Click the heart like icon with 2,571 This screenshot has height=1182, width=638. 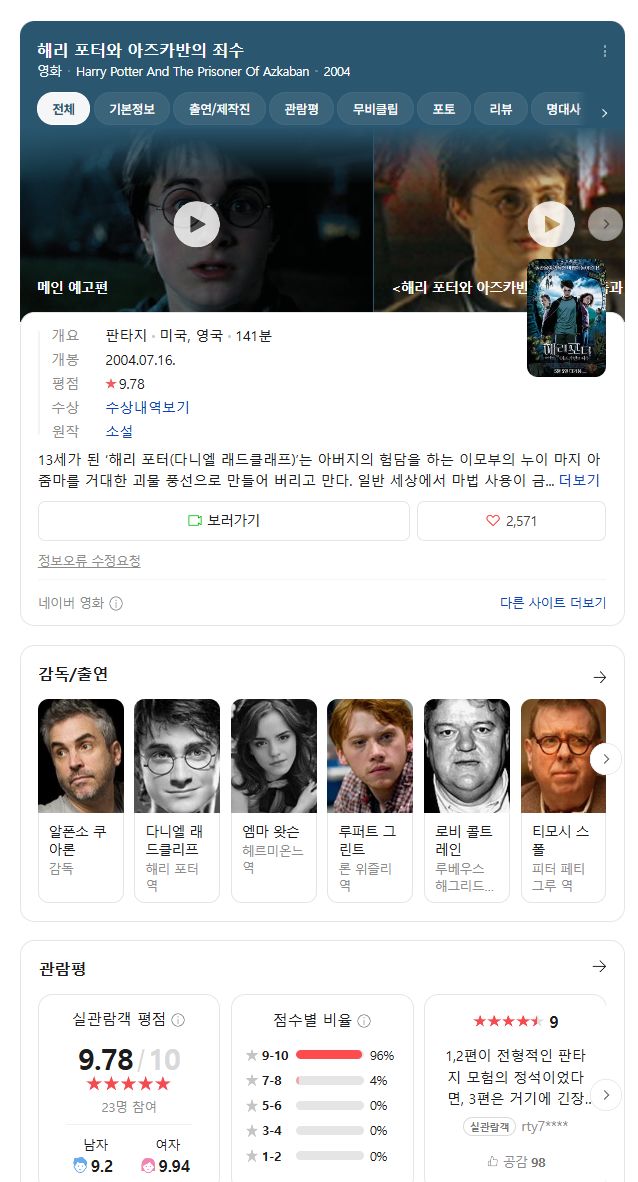(492, 521)
